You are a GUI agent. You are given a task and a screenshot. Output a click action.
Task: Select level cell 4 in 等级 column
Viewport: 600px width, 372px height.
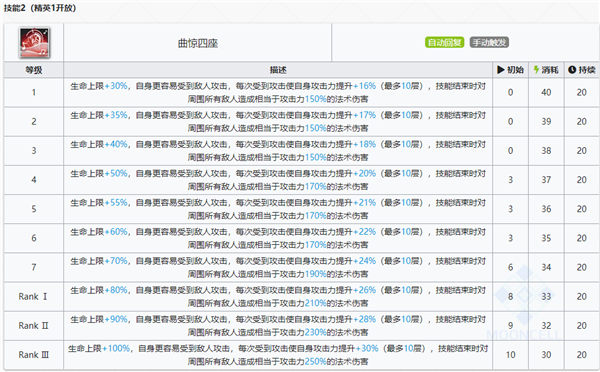[x=34, y=179]
